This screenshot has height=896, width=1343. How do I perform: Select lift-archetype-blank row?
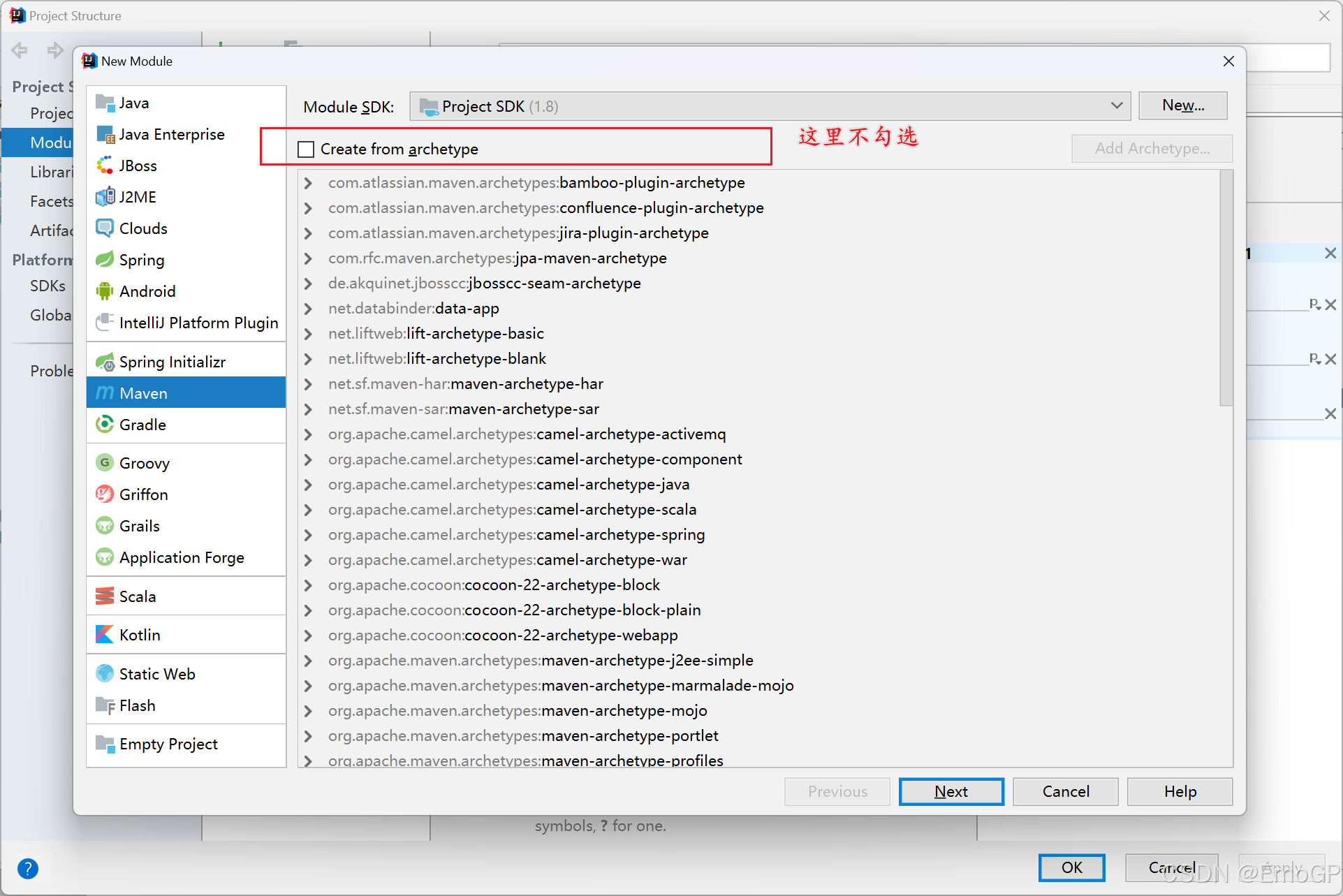coord(758,359)
